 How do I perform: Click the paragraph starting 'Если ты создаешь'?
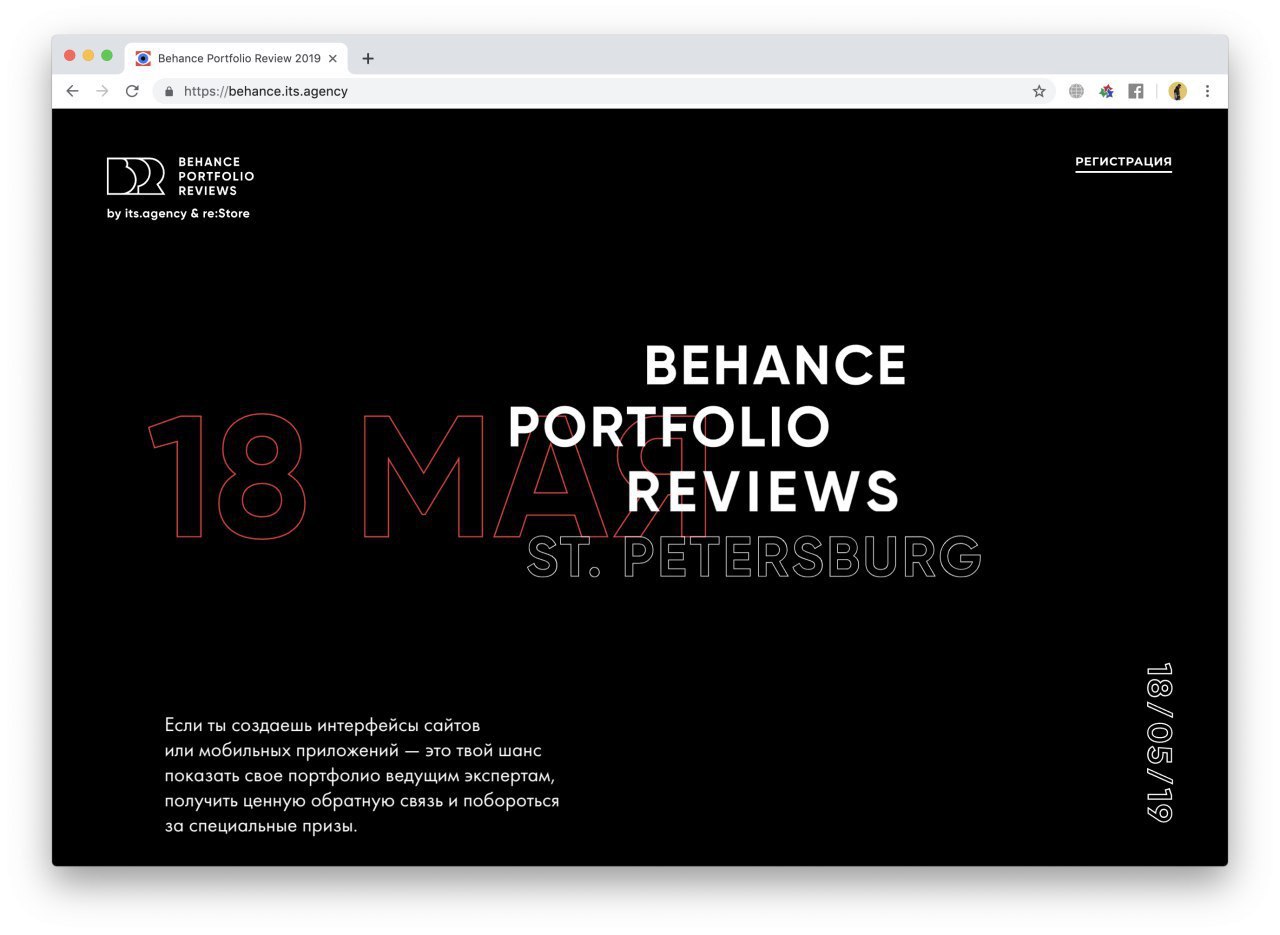click(x=362, y=775)
